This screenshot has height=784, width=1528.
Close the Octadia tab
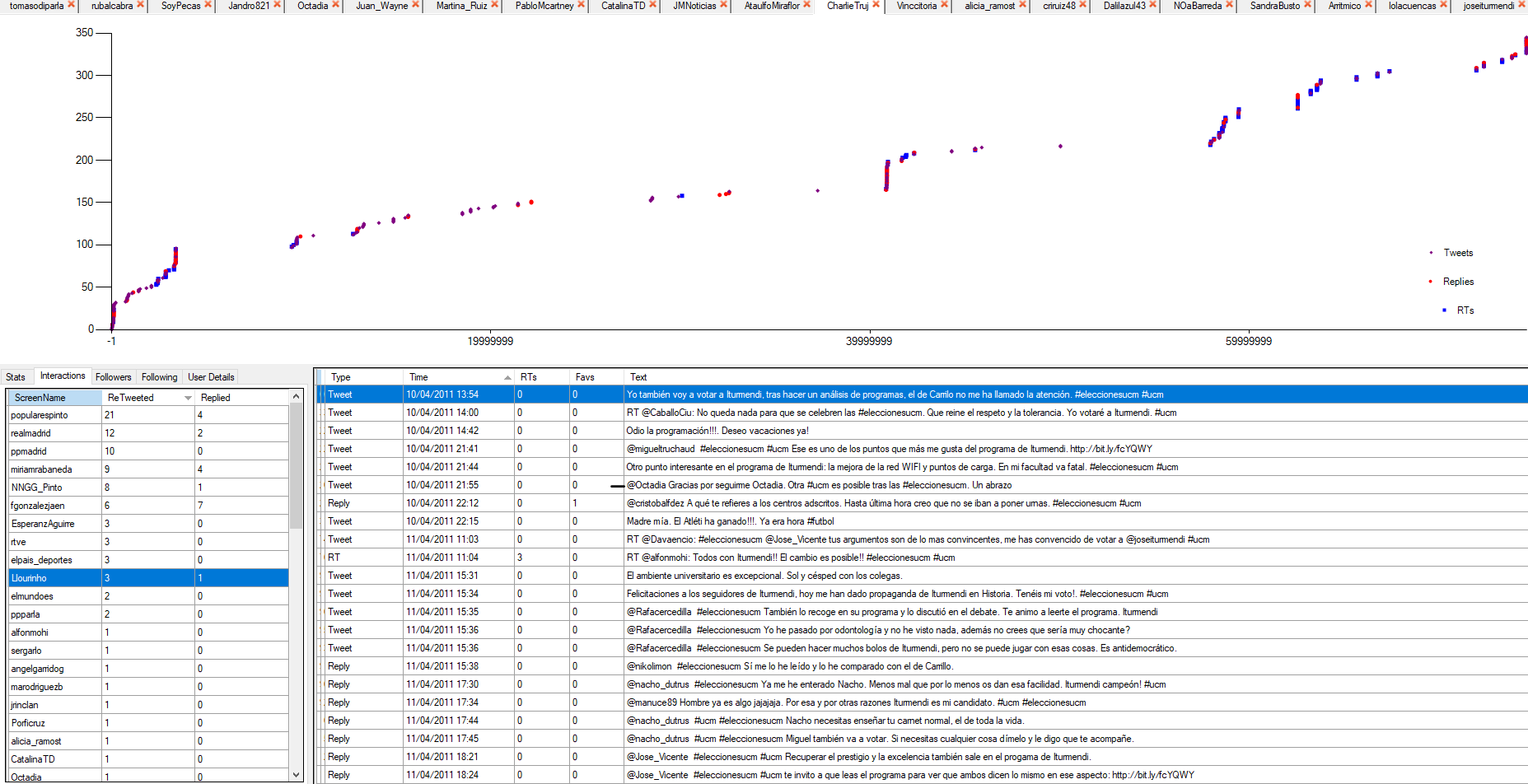pyautogui.click(x=335, y=5)
